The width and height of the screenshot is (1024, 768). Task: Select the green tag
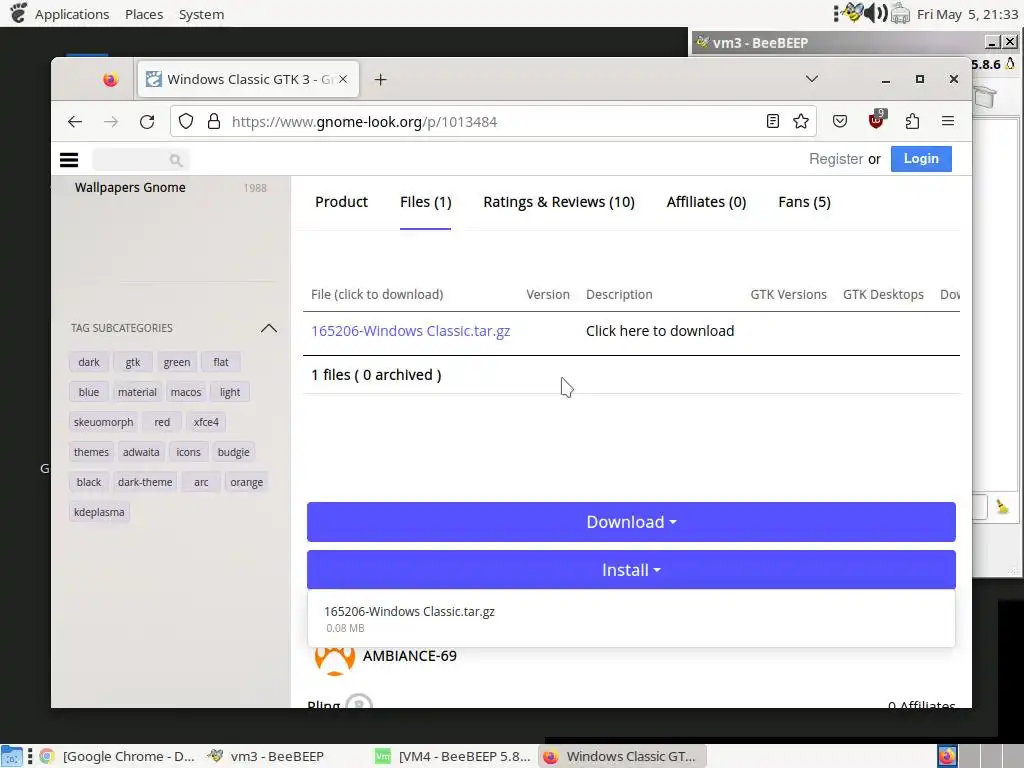click(176, 362)
